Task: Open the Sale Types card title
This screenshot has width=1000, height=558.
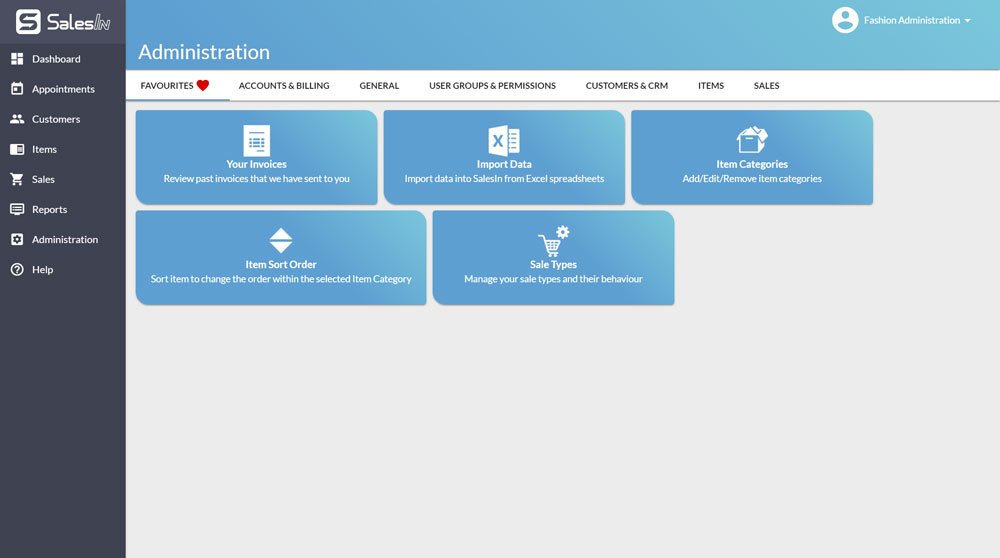Action: click(x=554, y=264)
